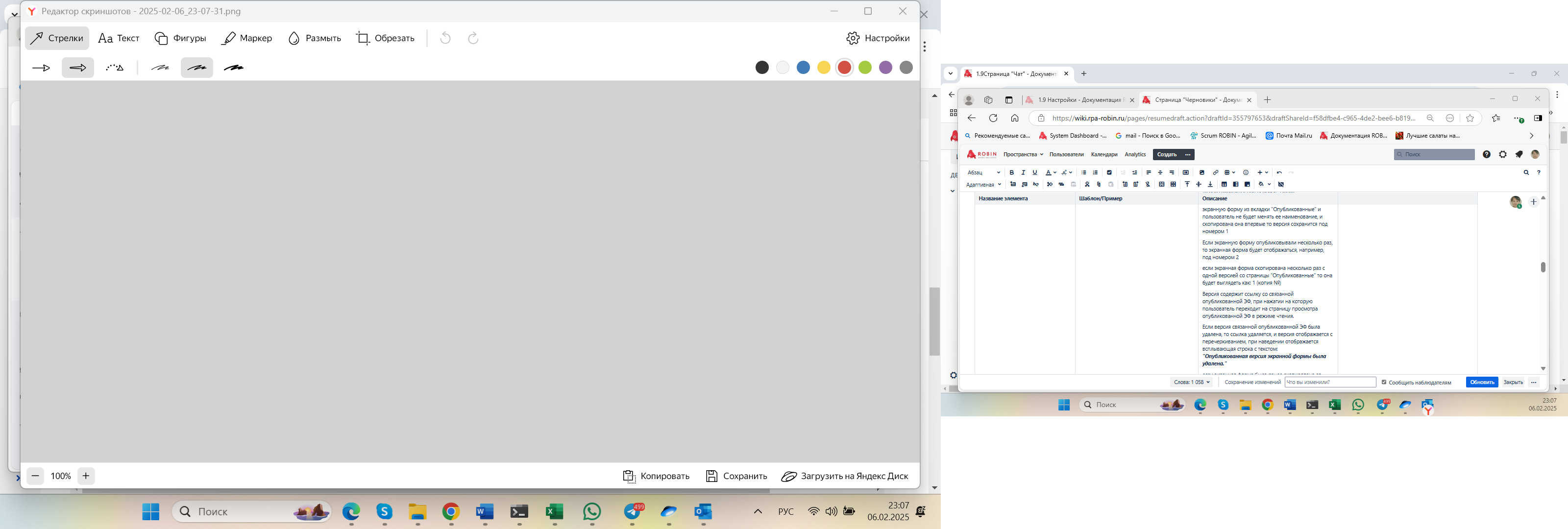Image resolution: width=1568 pixels, height=529 pixels.
Task: Zoom out with the minus button
Action: tap(35, 476)
